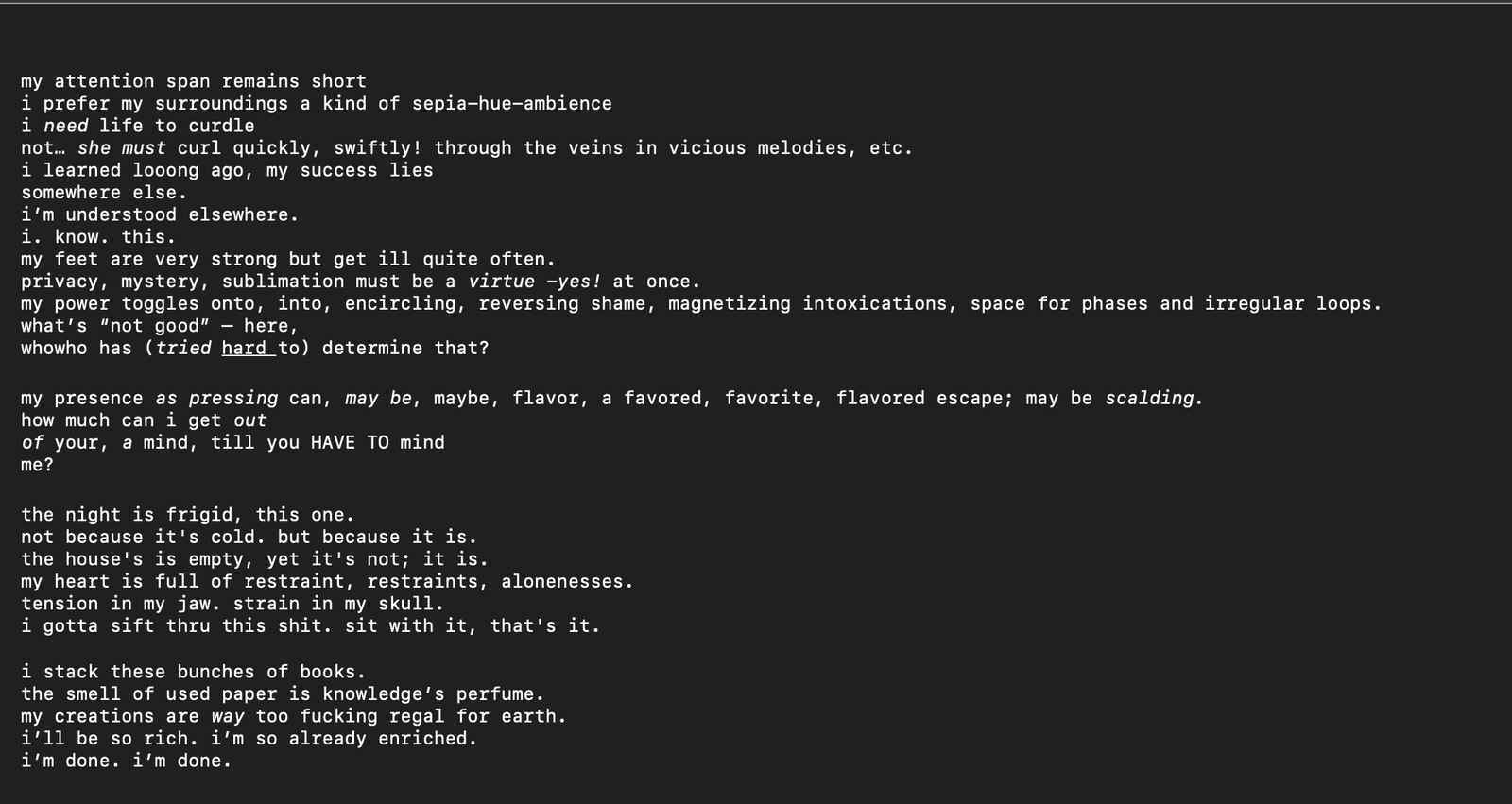Screen dimensions: 1512x804
Task: Click the italic word "need"
Action: click(x=65, y=127)
